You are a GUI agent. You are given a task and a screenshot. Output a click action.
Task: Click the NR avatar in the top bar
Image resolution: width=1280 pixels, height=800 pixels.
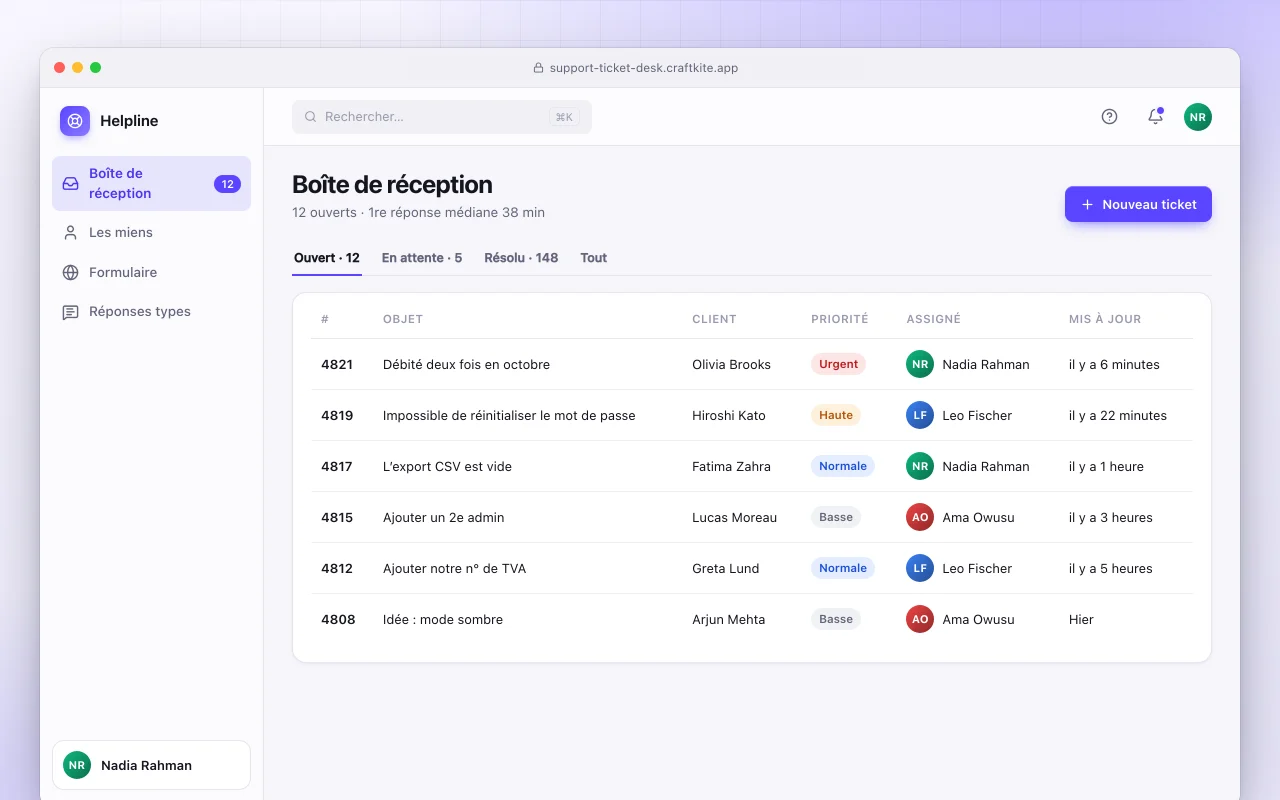[x=1198, y=117]
